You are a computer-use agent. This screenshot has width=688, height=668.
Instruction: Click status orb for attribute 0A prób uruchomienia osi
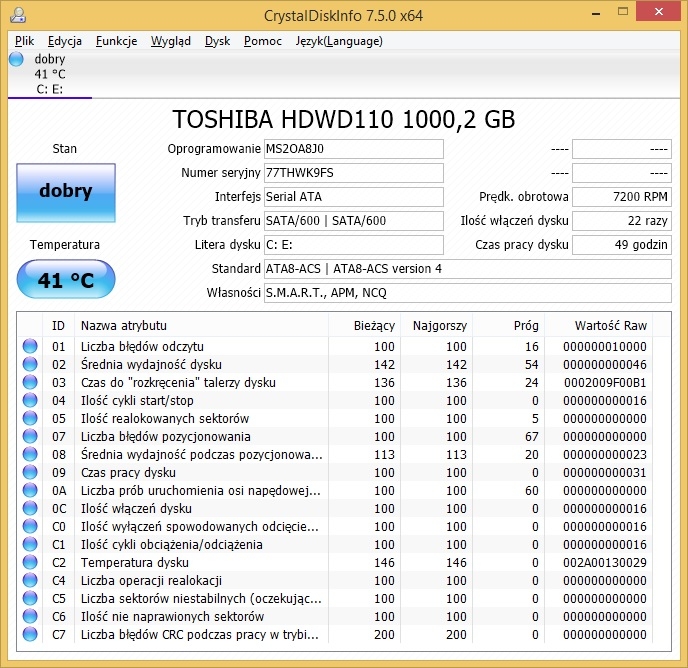click(x=30, y=490)
